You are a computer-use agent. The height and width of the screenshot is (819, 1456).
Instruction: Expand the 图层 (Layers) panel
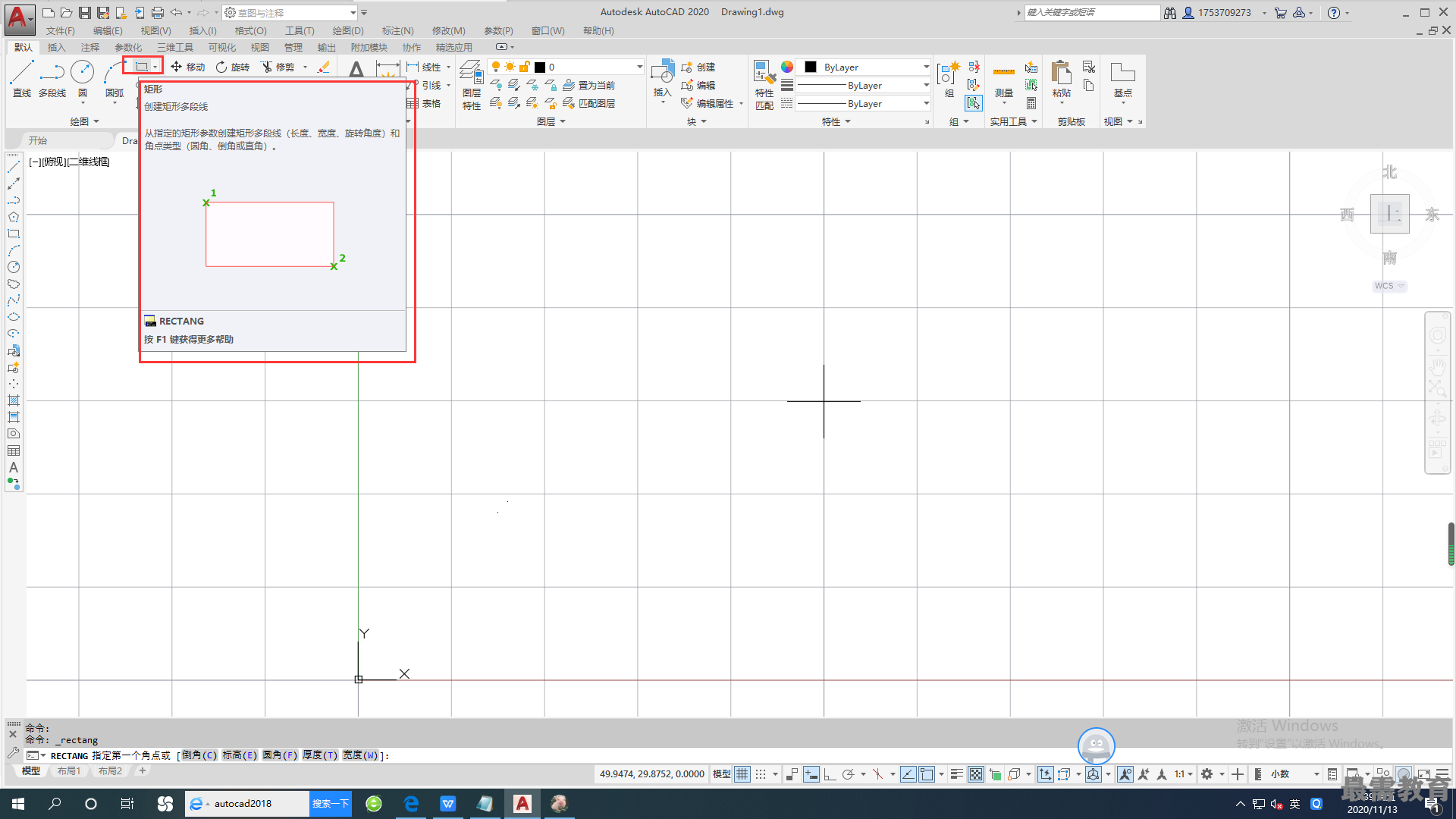coord(551,121)
